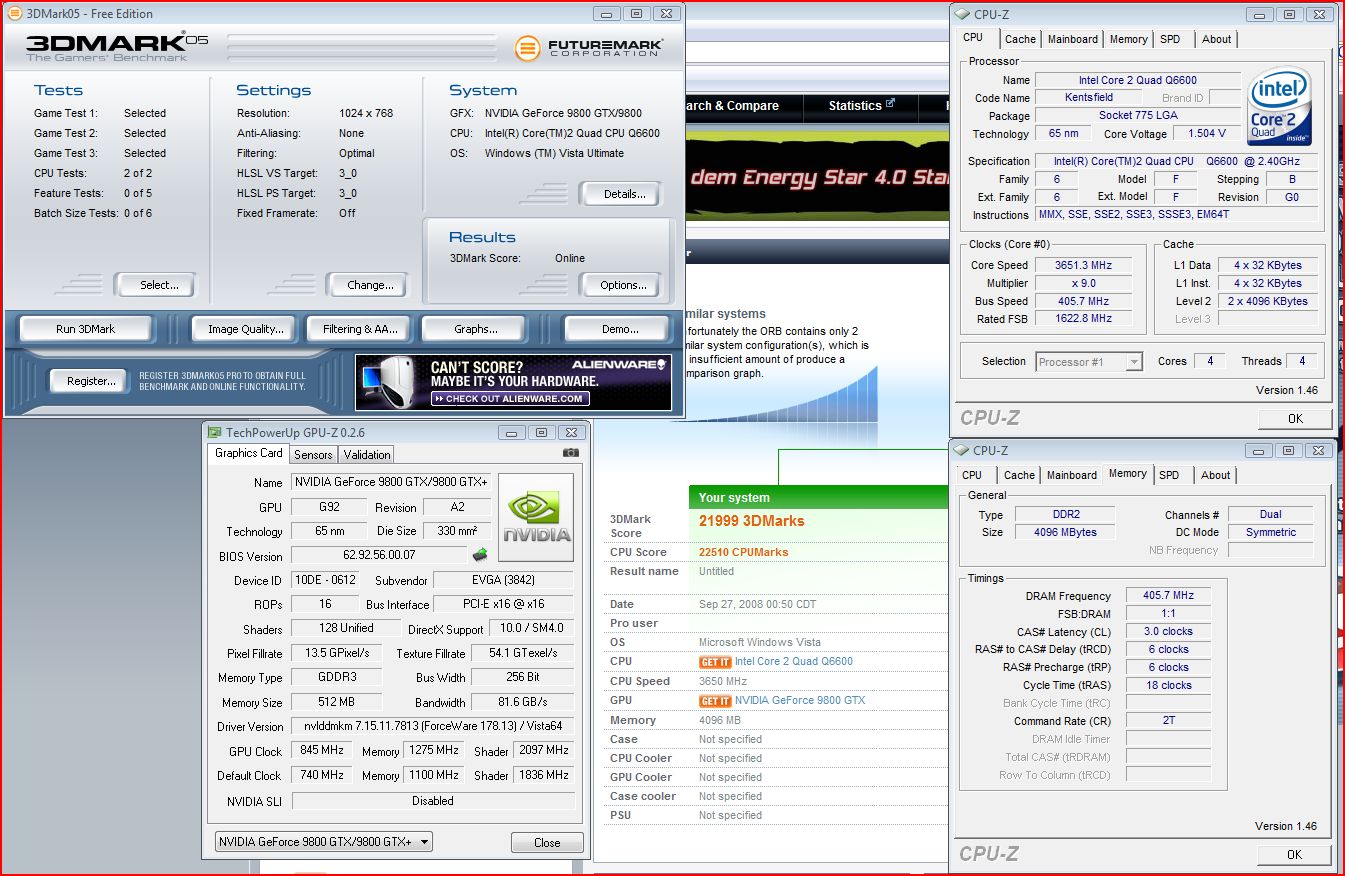Click the Subvendor EVGA (3842) field
1345x876 pixels.
click(x=504, y=580)
